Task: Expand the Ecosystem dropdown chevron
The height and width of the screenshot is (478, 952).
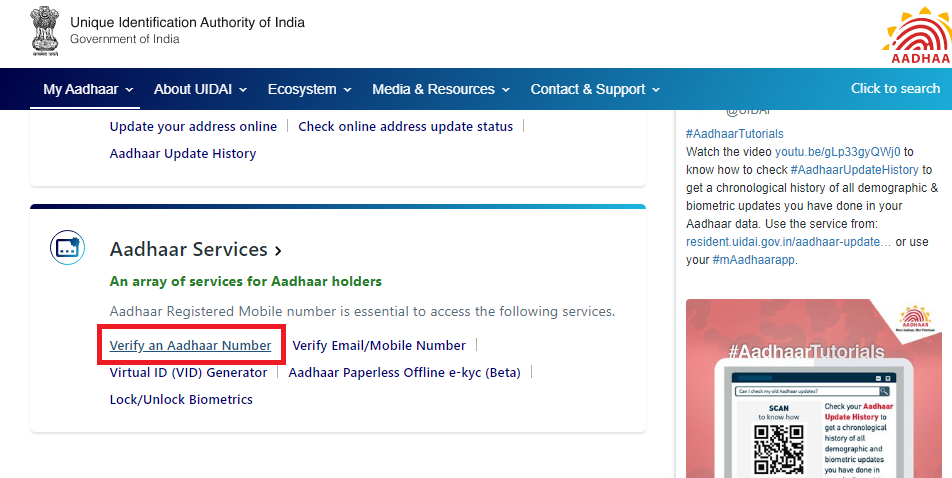Action: click(347, 90)
